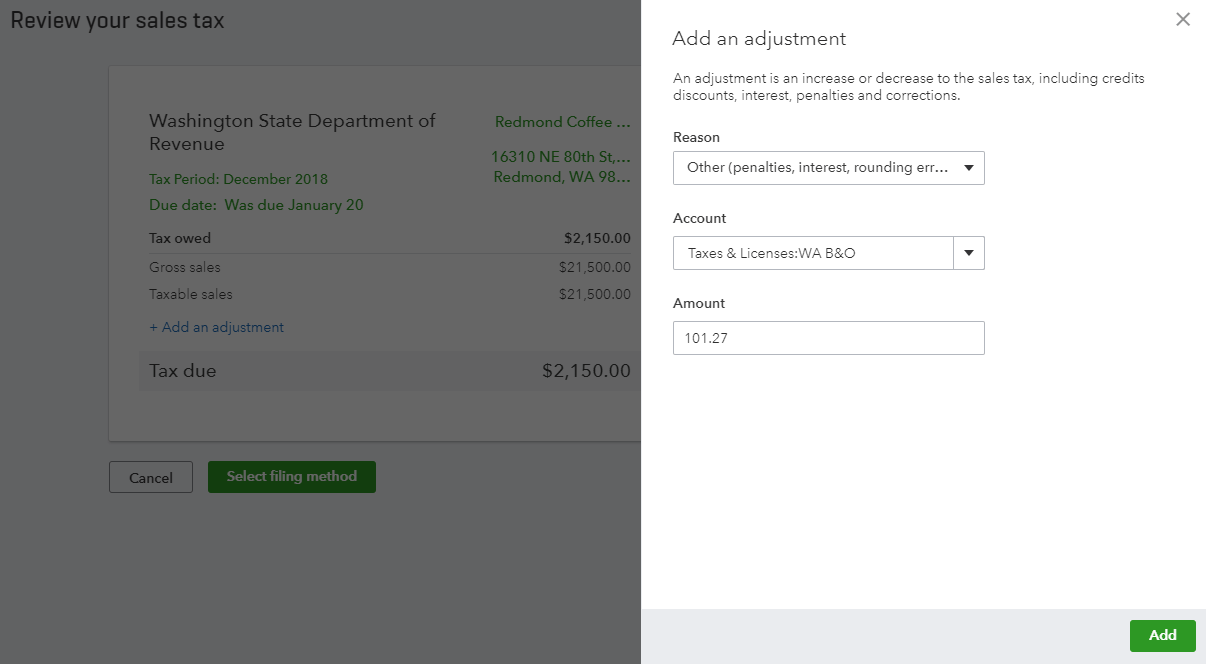Click the Tax Period: December 2018 text
Viewport: 1206px width, 664px height.
[x=238, y=179]
